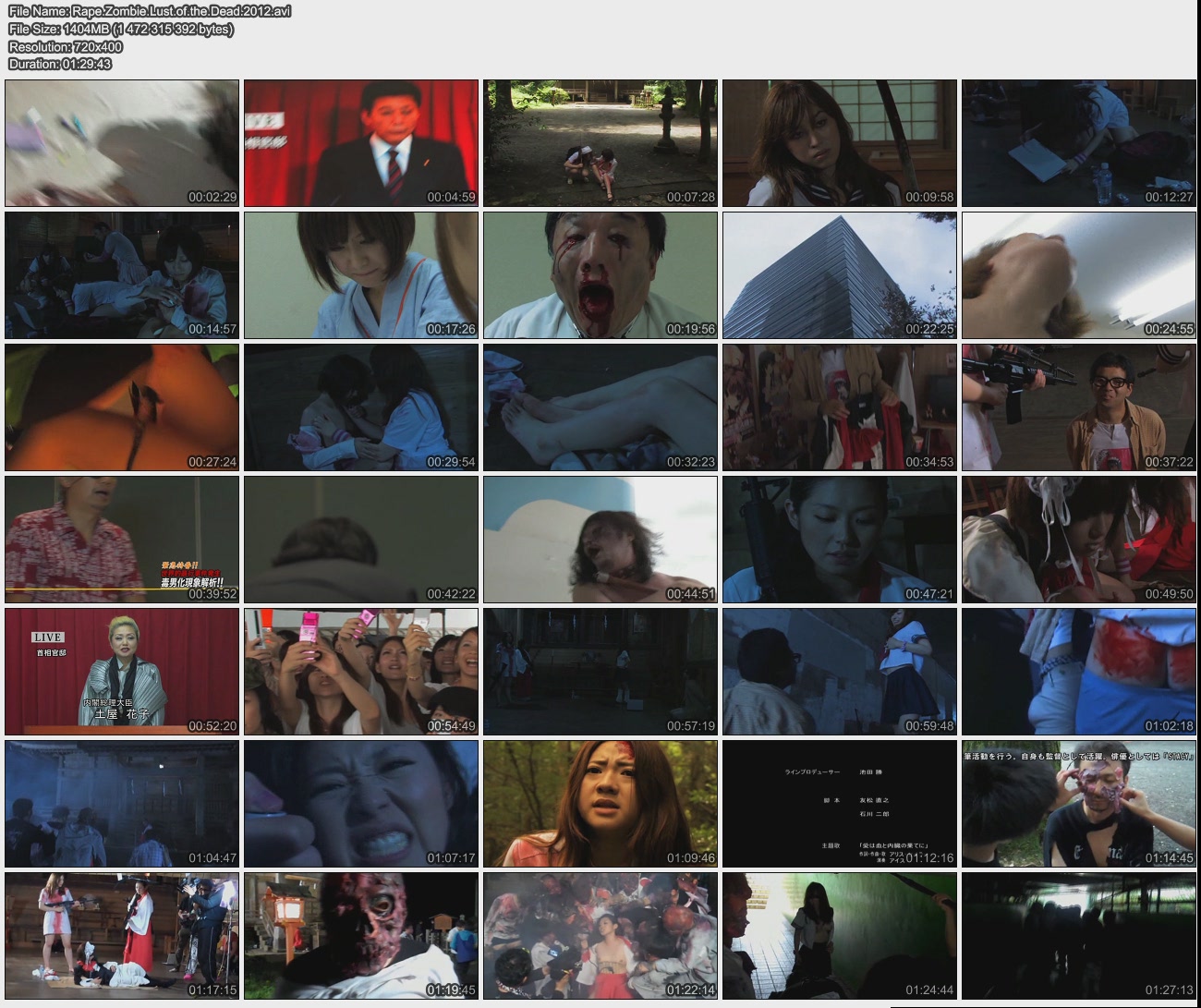Select the crowd with pink phones frame at 00:54:49
The width and height of the screenshot is (1201, 1008).
360,672
